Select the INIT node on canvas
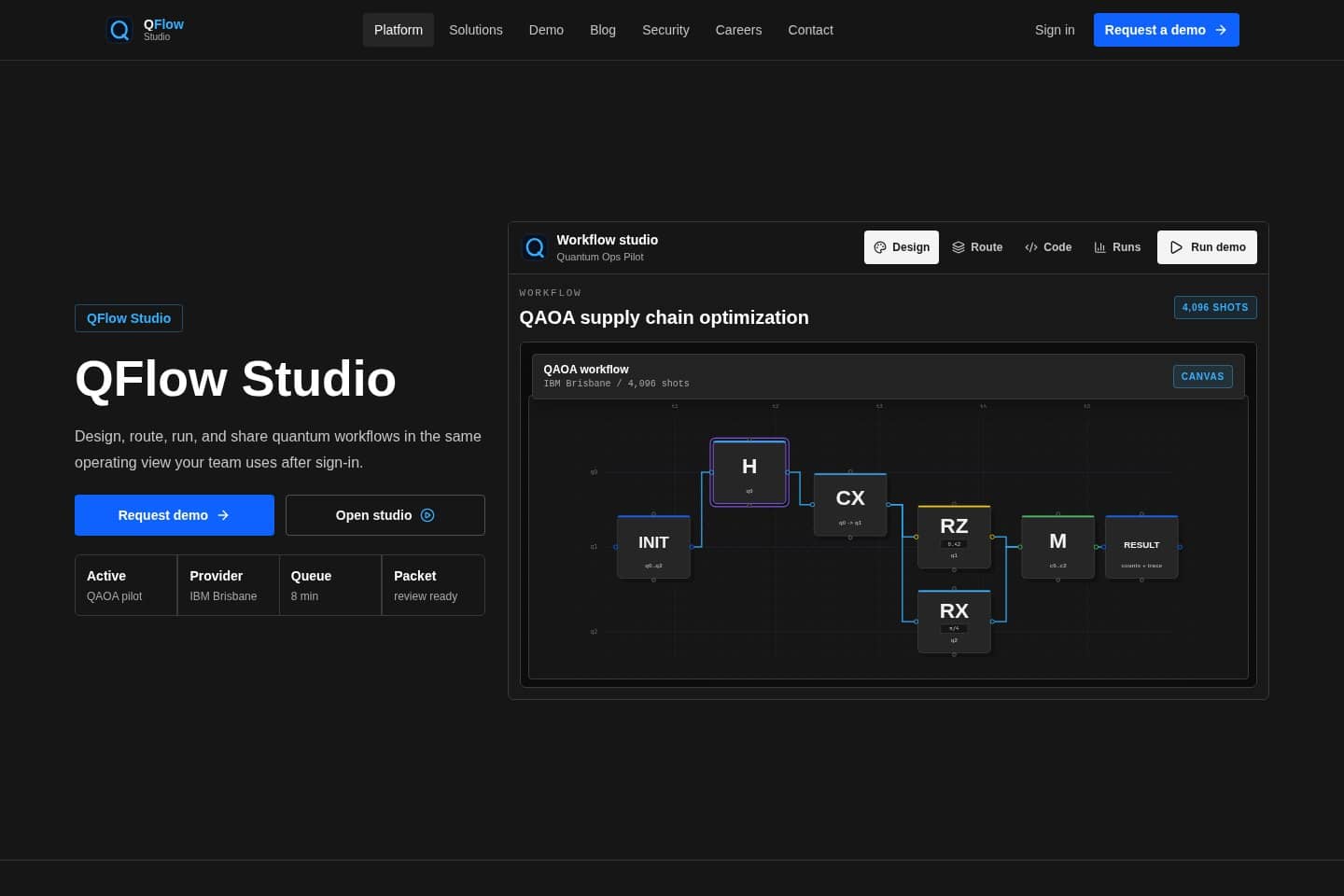This screenshot has width=1344, height=896. [653, 547]
